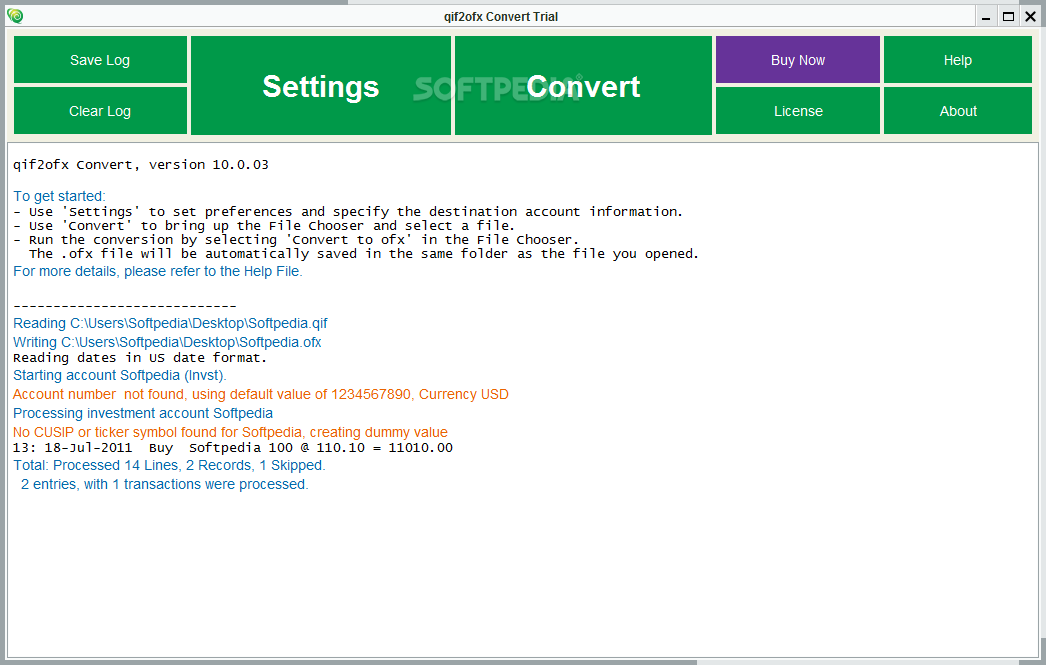The width and height of the screenshot is (1046, 665).
Task: Click 'Starting account Softpedia (Invst).' line
Action: (119, 376)
